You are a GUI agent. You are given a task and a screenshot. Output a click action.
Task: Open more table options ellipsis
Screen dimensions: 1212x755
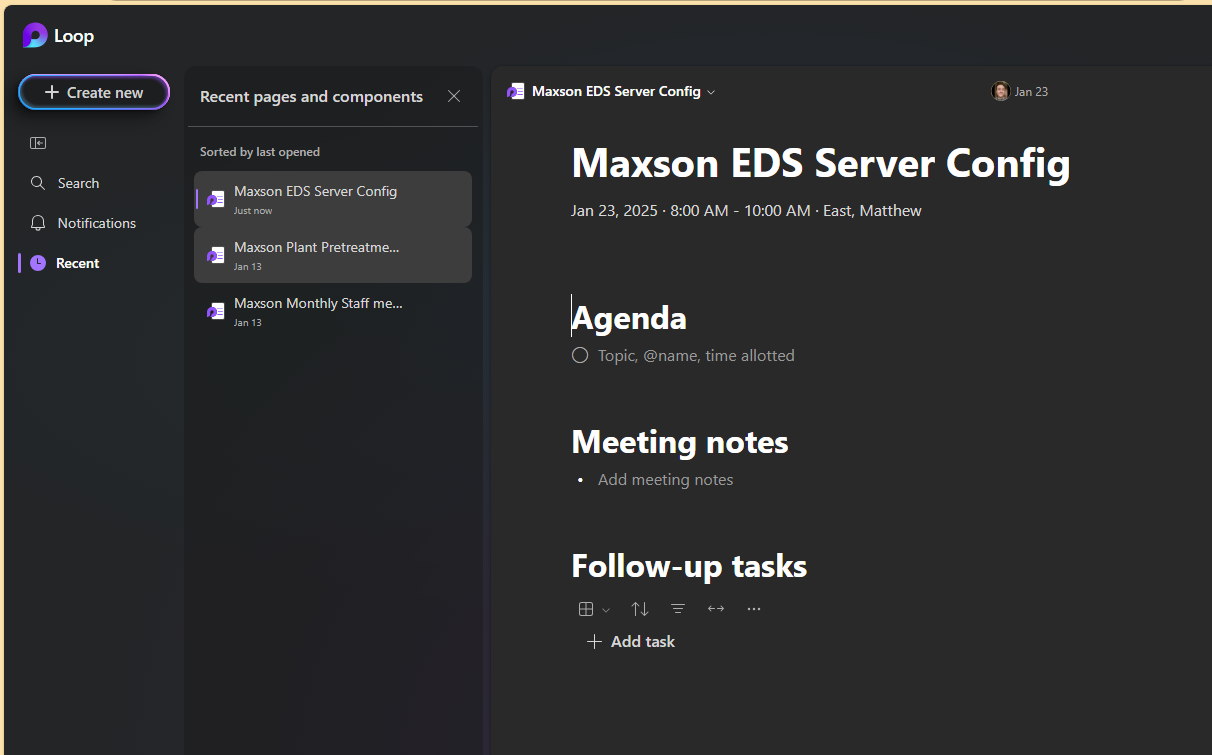[754, 609]
